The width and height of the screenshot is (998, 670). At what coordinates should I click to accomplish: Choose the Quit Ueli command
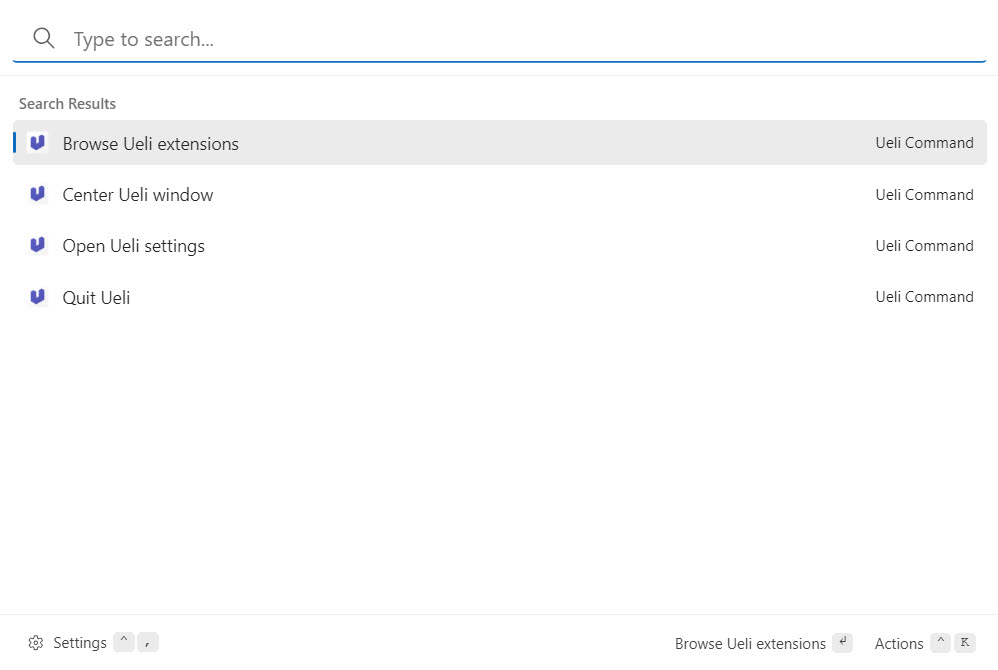pos(500,297)
